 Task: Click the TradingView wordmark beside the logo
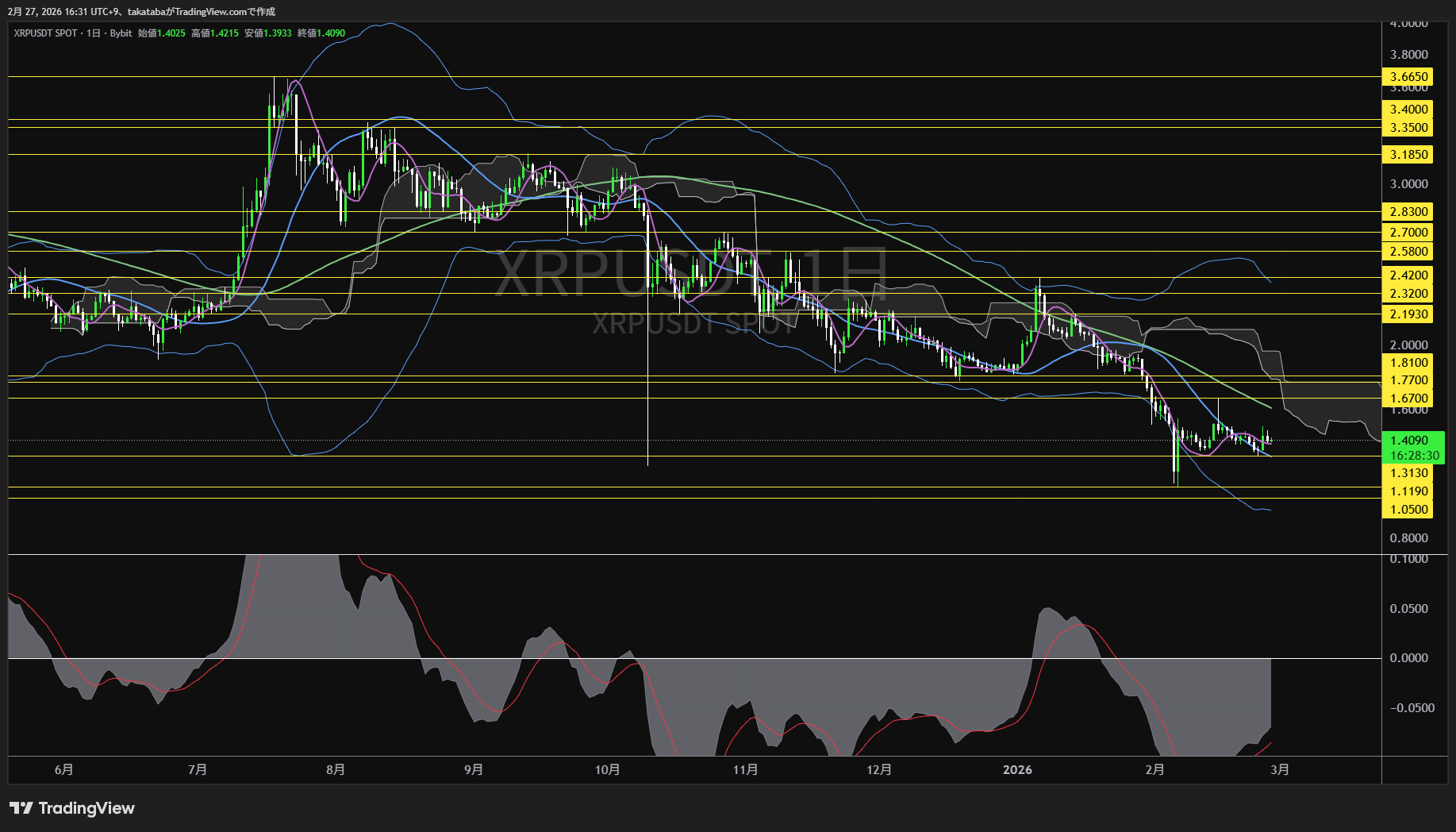[x=86, y=808]
